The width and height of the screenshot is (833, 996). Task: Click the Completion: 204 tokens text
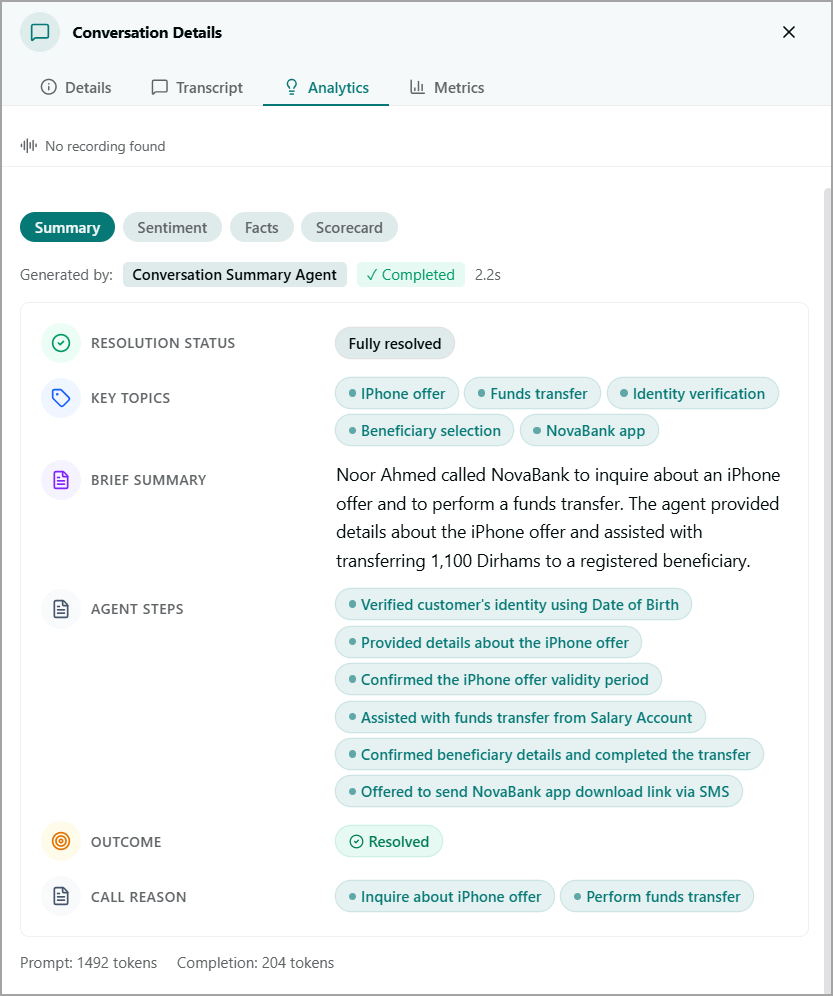pyautogui.click(x=255, y=963)
